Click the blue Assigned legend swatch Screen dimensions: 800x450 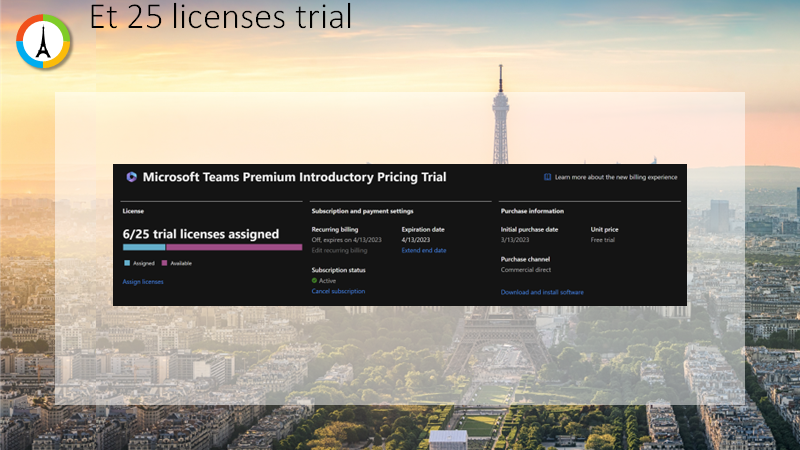point(127,263)
